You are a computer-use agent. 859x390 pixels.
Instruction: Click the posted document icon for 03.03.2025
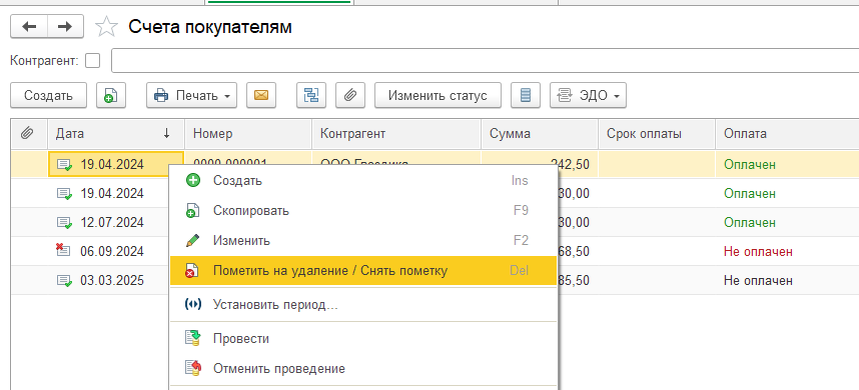pos(65,281)
